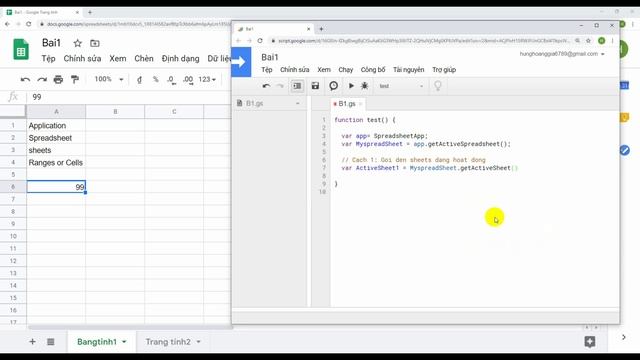
Task: Open the Tệp menu in Sheets
Action: pyautogui.click(x=48, y=58)
